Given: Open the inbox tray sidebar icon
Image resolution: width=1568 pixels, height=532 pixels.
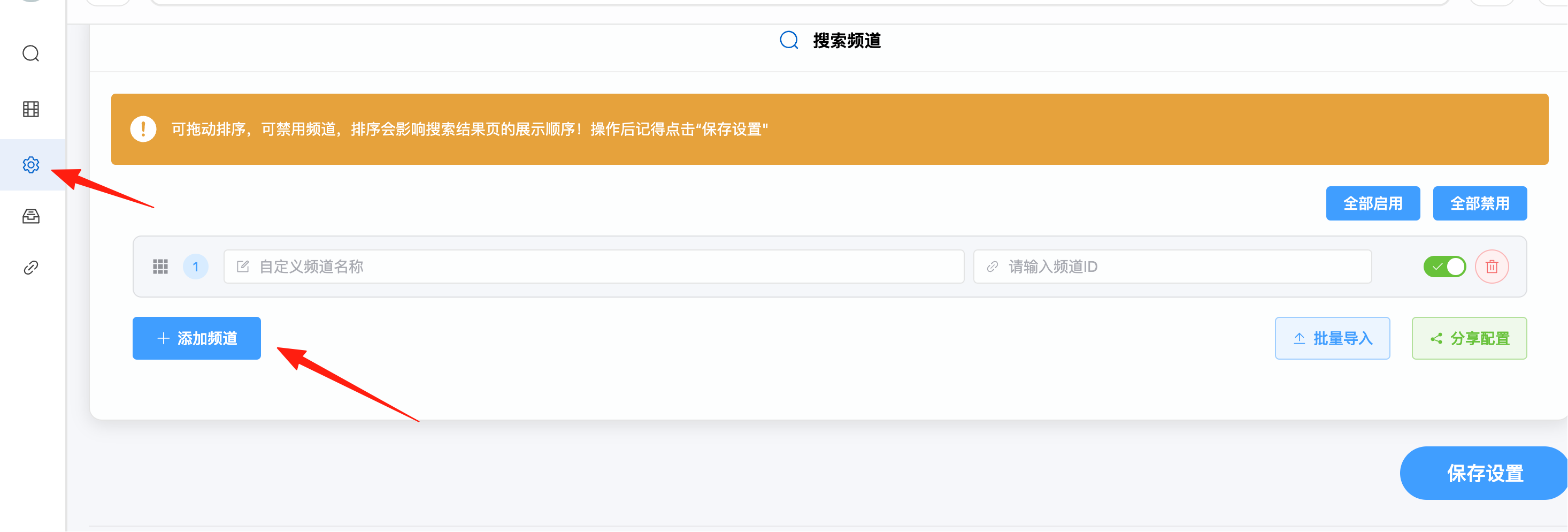Looking at the screenshot, I should [31, 216].
